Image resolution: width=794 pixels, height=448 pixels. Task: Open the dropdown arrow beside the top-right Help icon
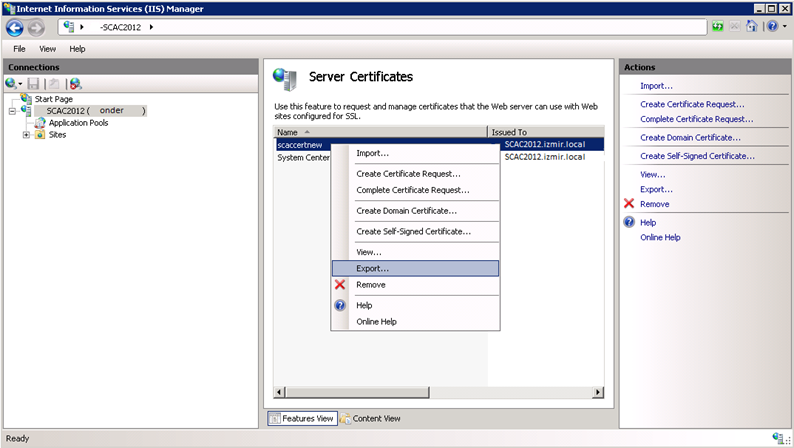click(785, 26)
